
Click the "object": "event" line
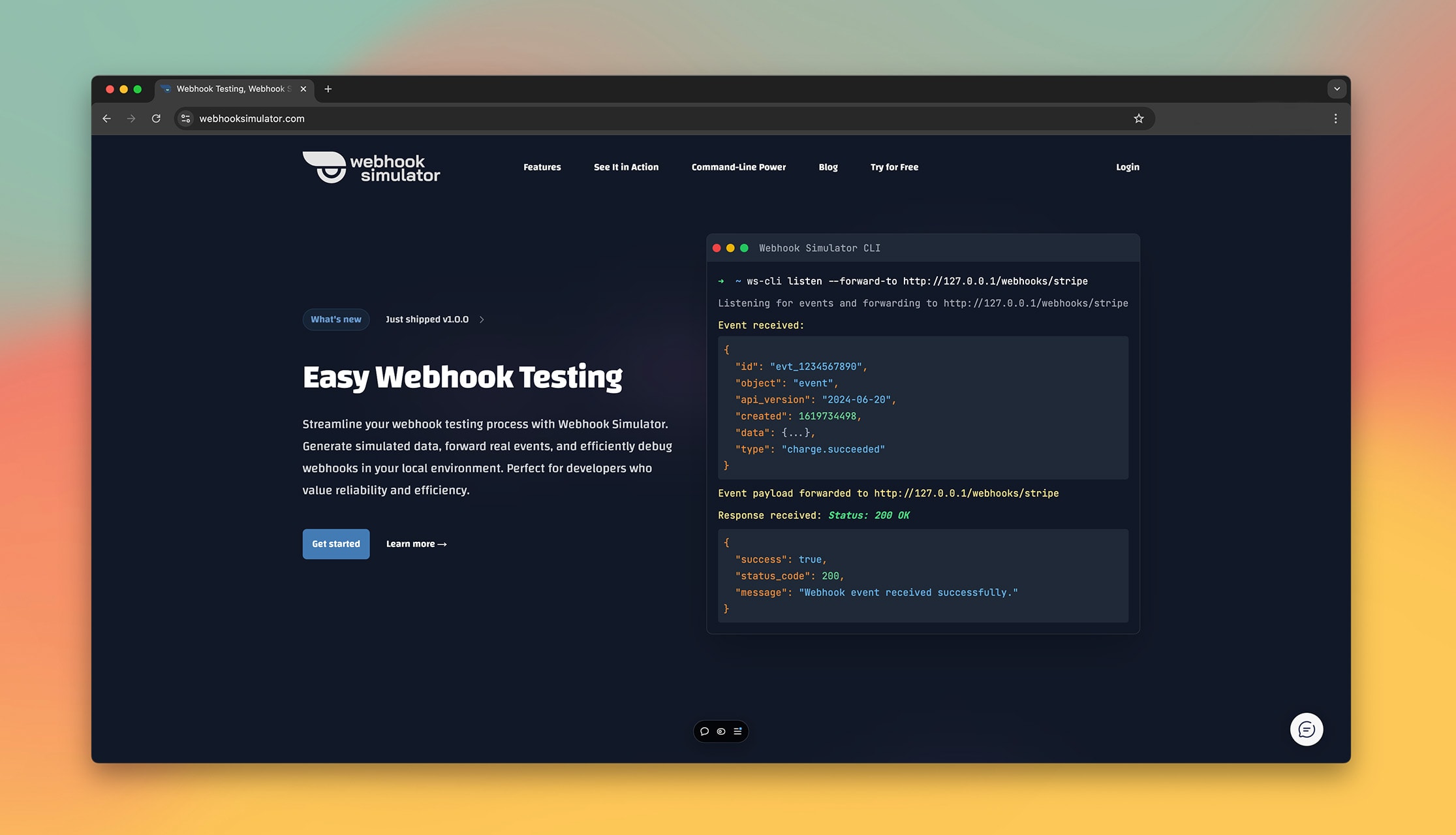click(786, 383)
